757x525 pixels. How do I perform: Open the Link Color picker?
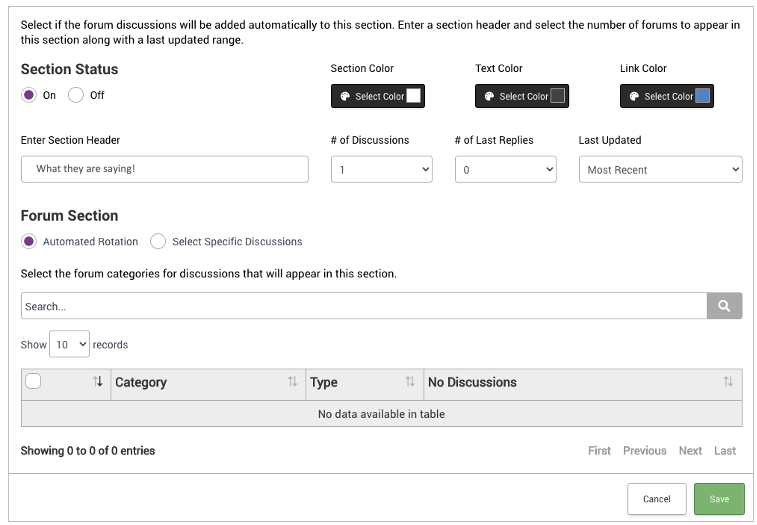[x=667, y=96]
